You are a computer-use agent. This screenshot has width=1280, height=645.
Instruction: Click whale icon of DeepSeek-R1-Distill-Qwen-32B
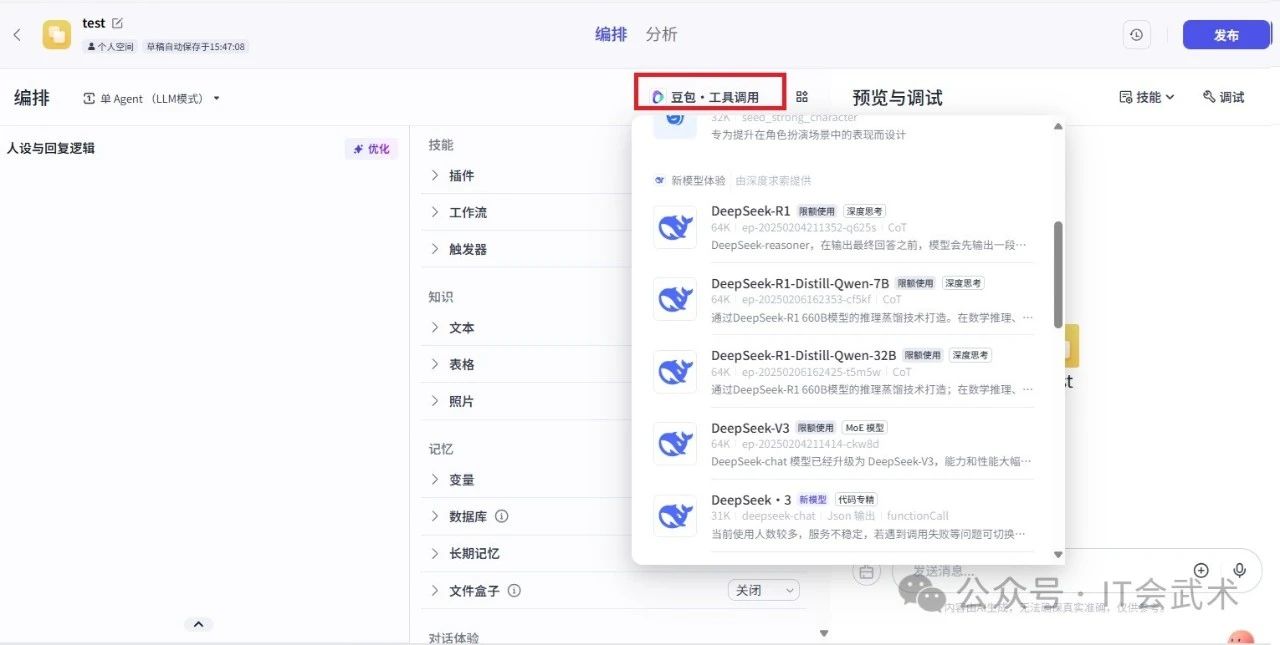(x=675, y=372)
